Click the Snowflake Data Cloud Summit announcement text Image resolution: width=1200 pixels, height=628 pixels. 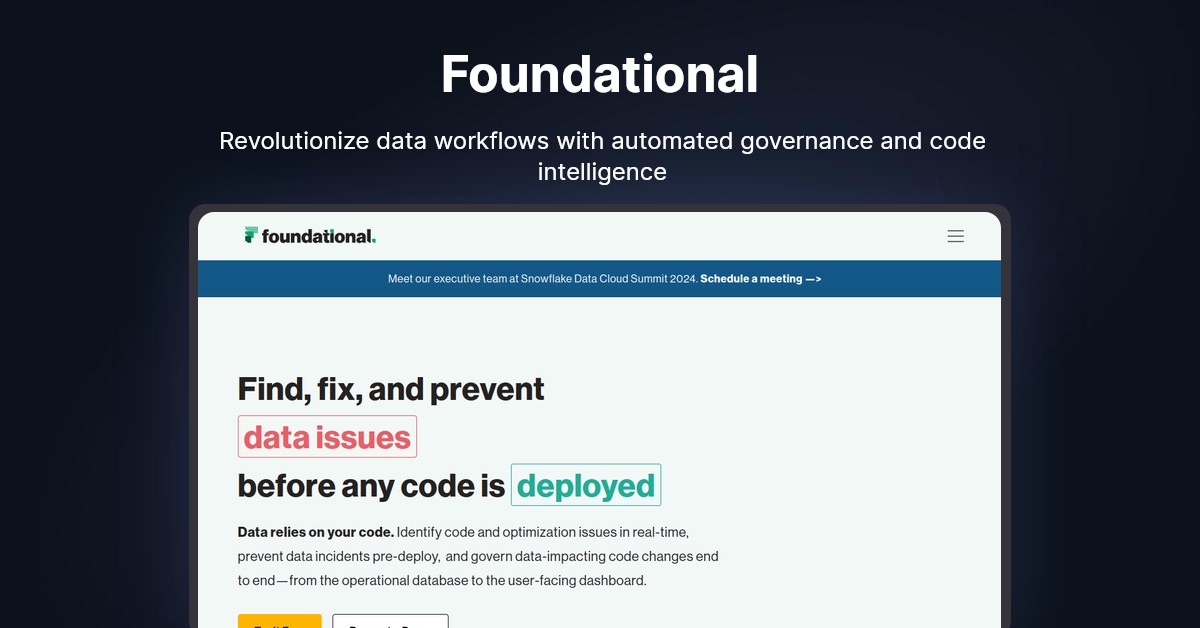[543, 279]
